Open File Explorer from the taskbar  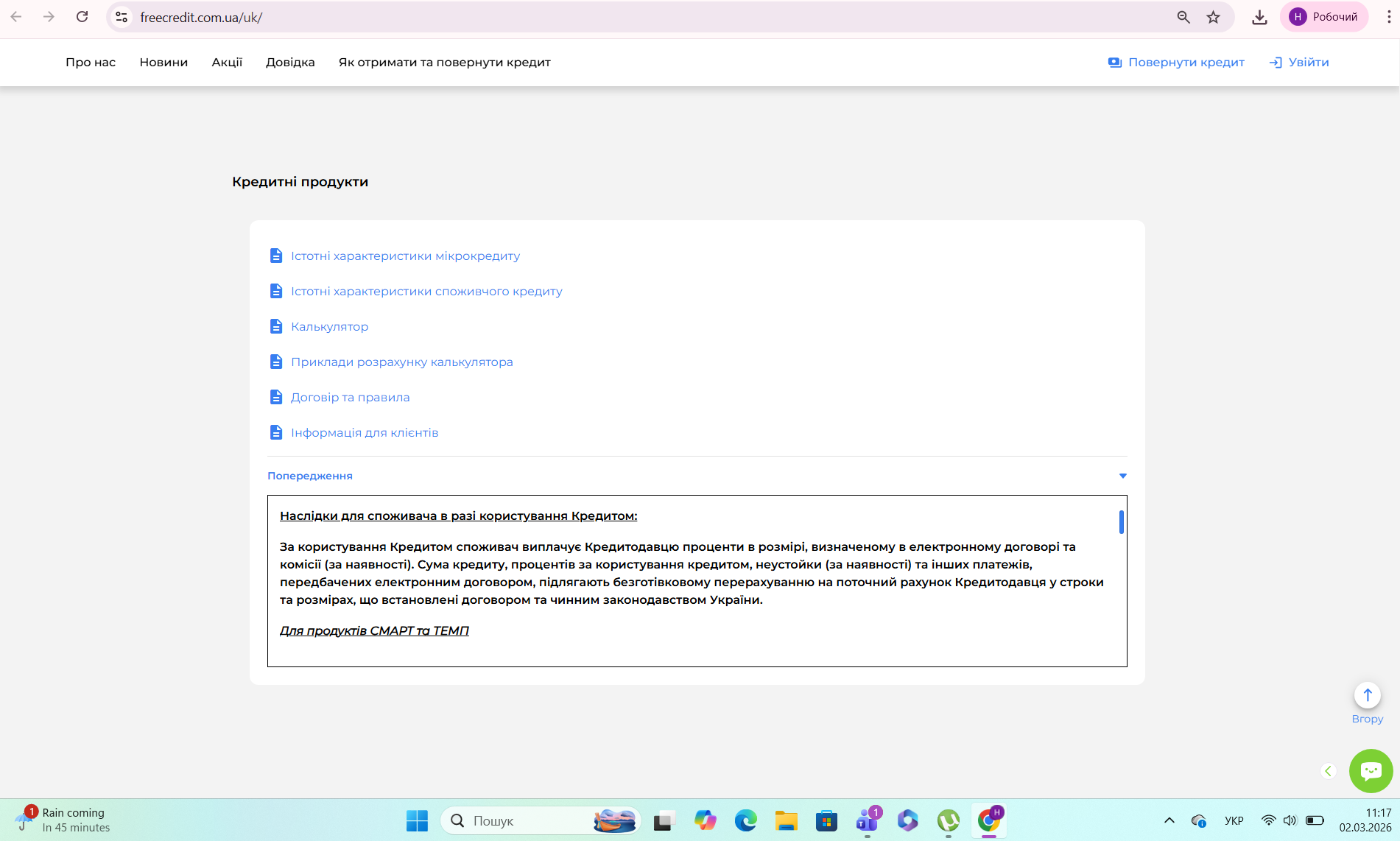tap(786, 820)
